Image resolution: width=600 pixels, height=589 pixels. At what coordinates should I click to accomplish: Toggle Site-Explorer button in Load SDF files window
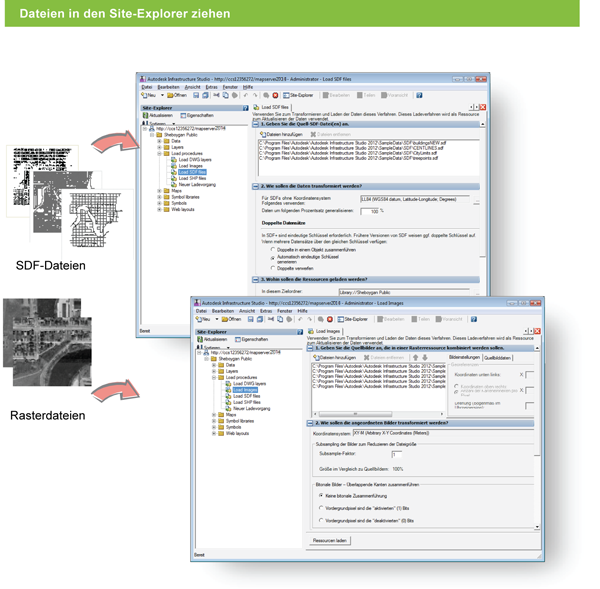point(298,95)
